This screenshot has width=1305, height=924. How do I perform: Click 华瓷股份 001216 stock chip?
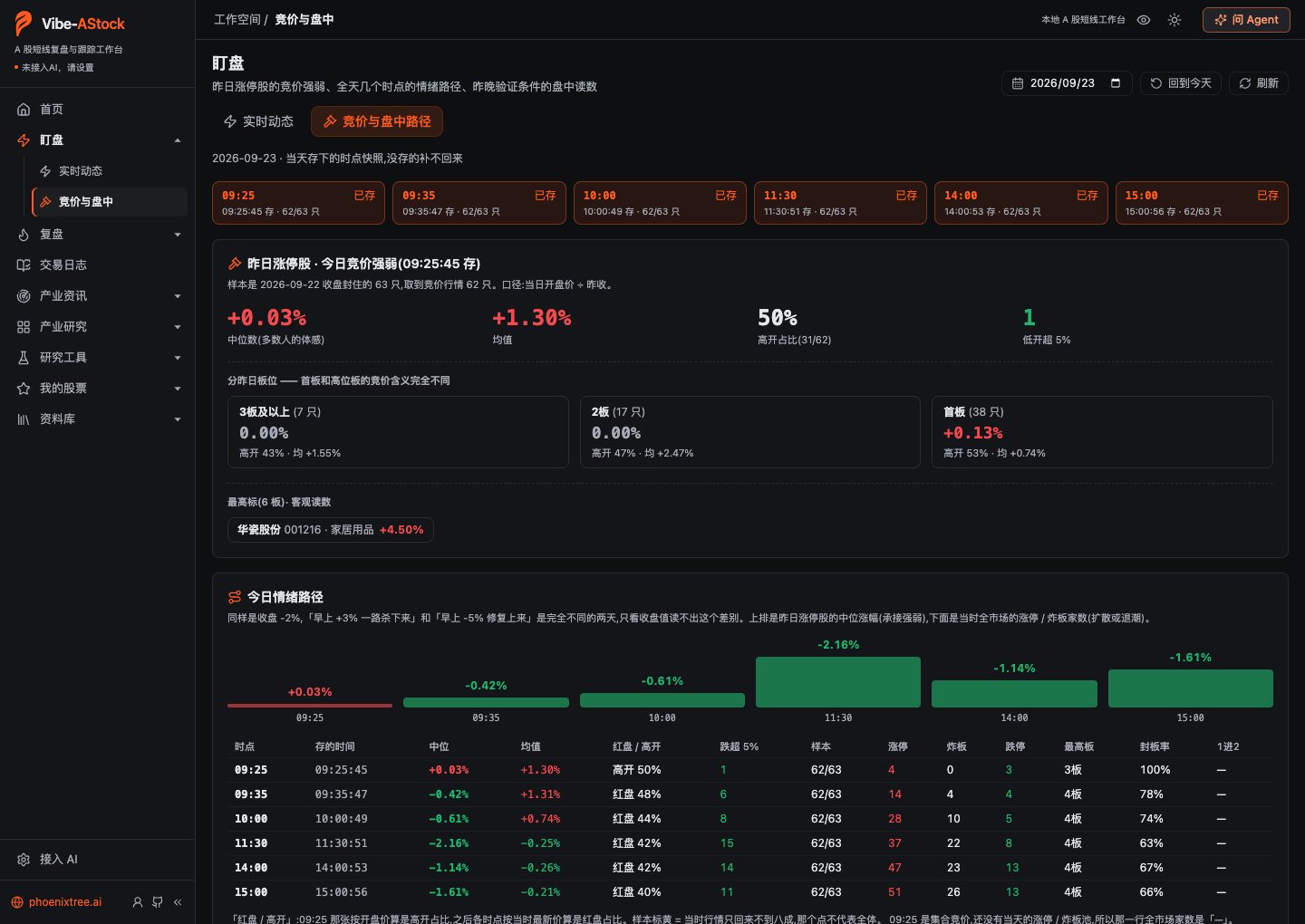coord(331,530)
